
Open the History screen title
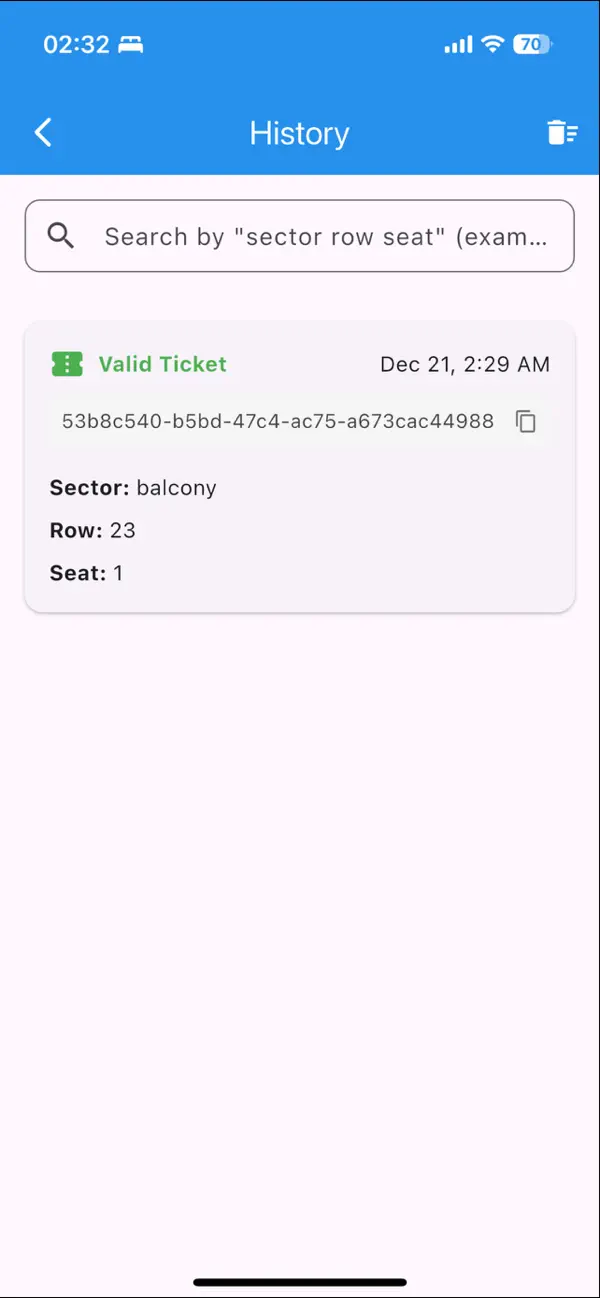pyautogui.click(x=299, y=132)
